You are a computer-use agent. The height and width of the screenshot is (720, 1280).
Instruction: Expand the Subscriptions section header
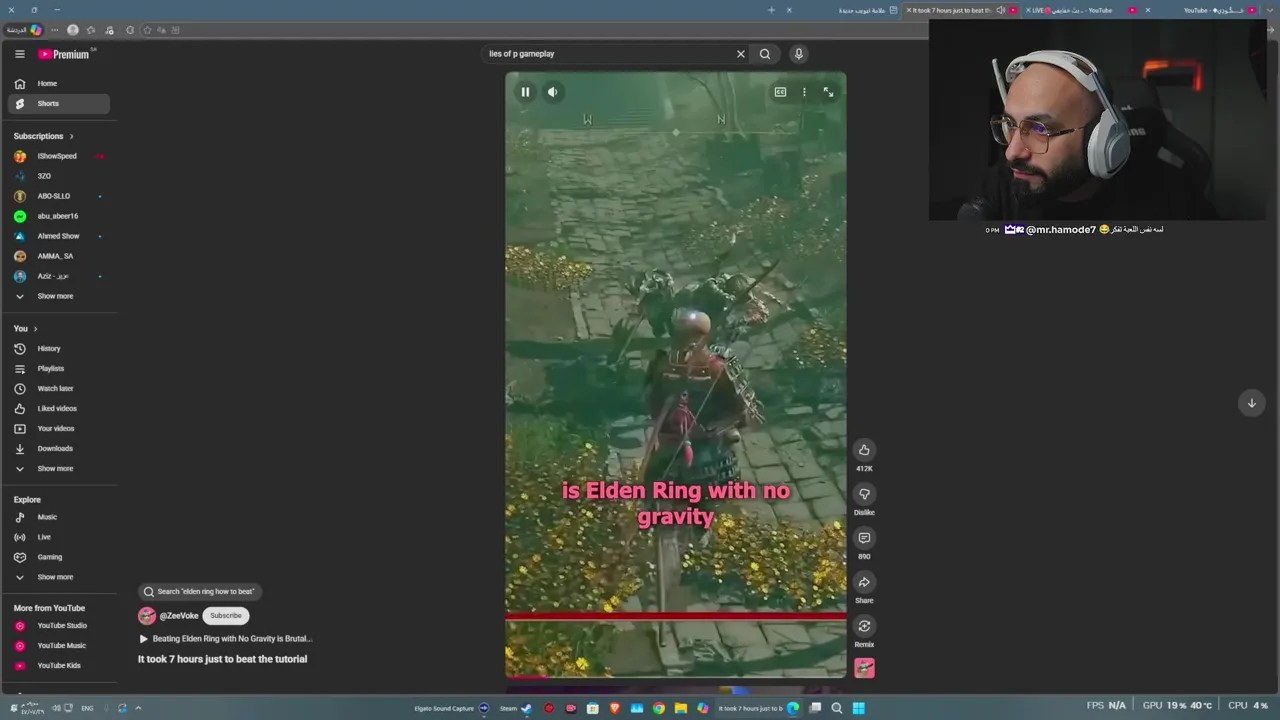point(44,136)
